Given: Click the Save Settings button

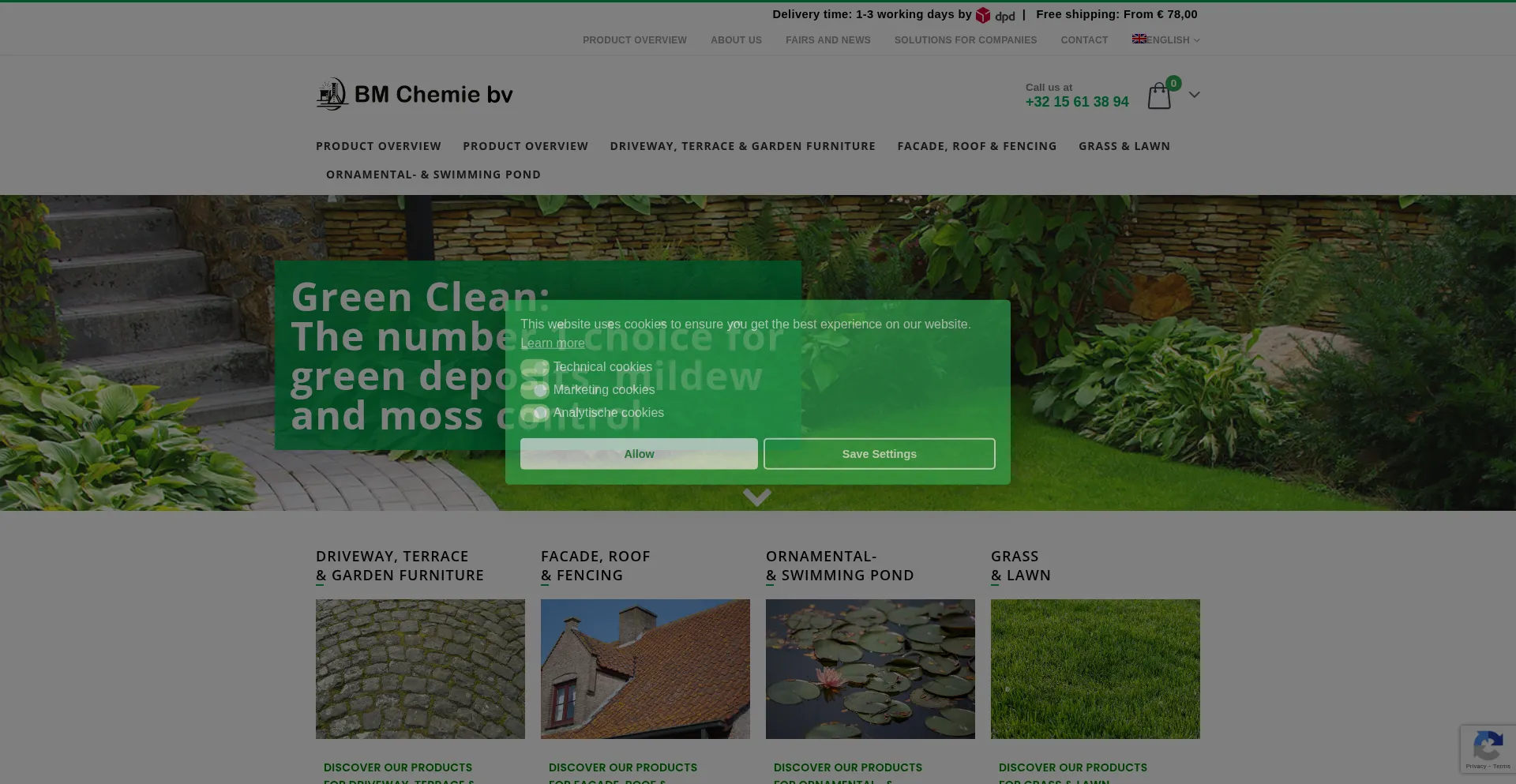Looking at the screenshot, I should tap(879, 454).
